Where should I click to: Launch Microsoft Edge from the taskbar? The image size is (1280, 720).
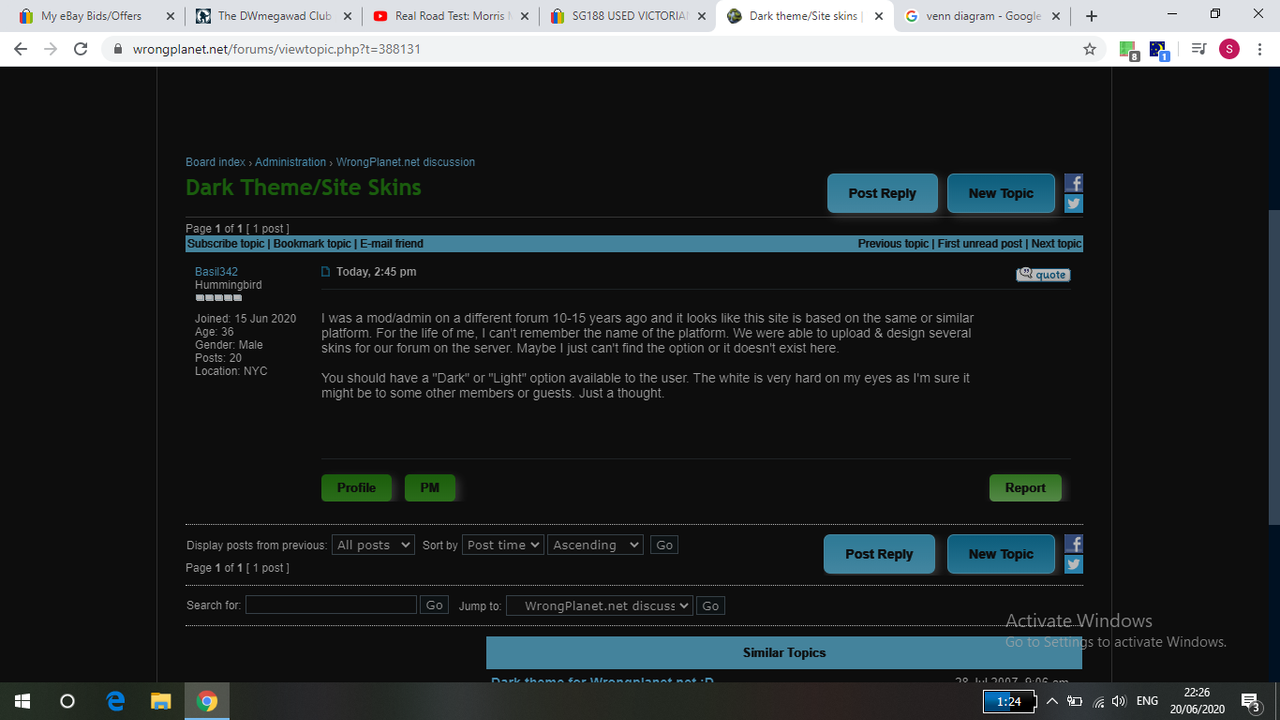[115, 701]
